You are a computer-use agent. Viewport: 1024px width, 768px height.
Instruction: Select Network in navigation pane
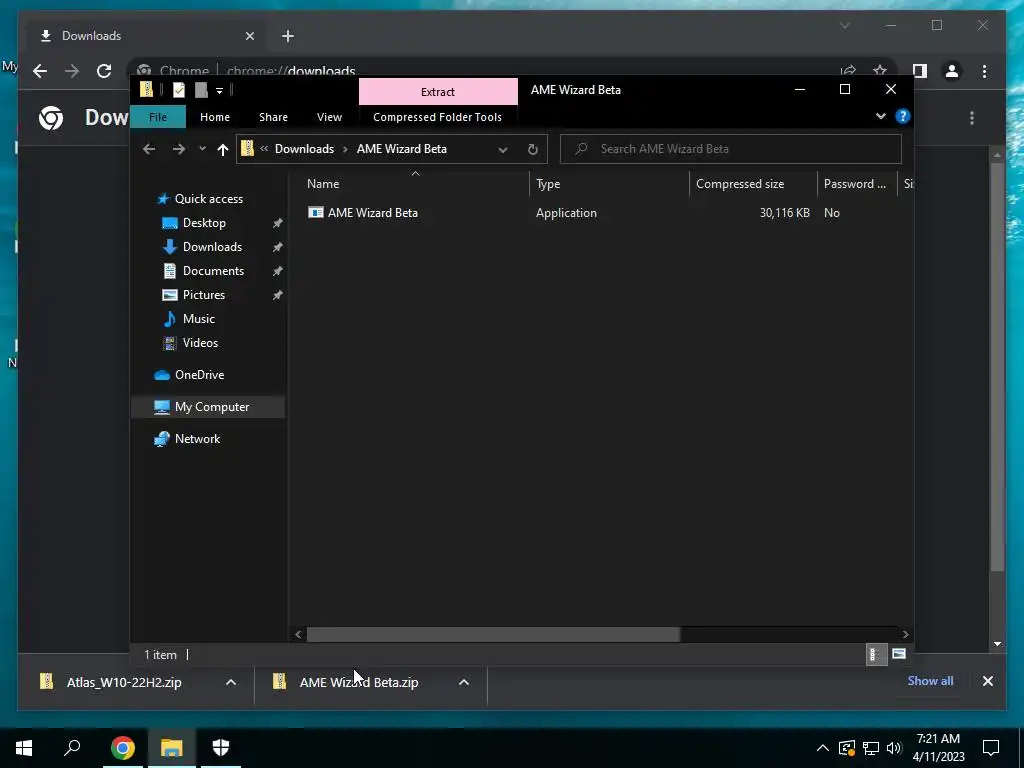click(x=197, y=439)
